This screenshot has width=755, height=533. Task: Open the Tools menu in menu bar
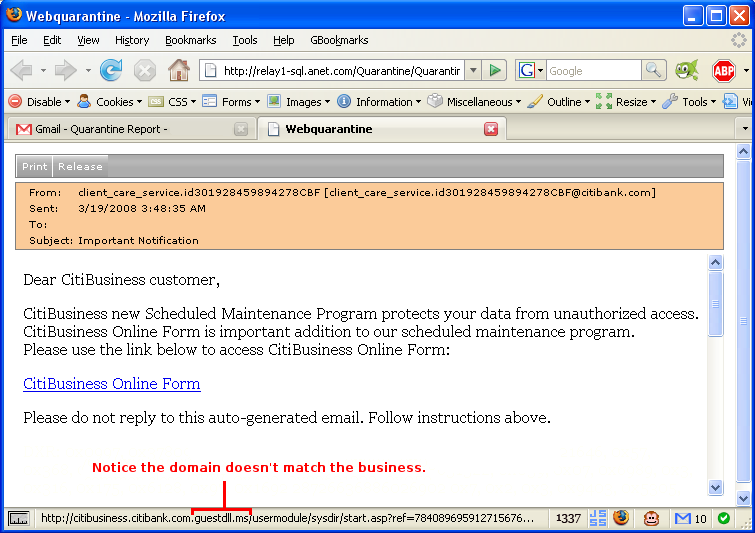pyautogui.click(x=245, y=40)
